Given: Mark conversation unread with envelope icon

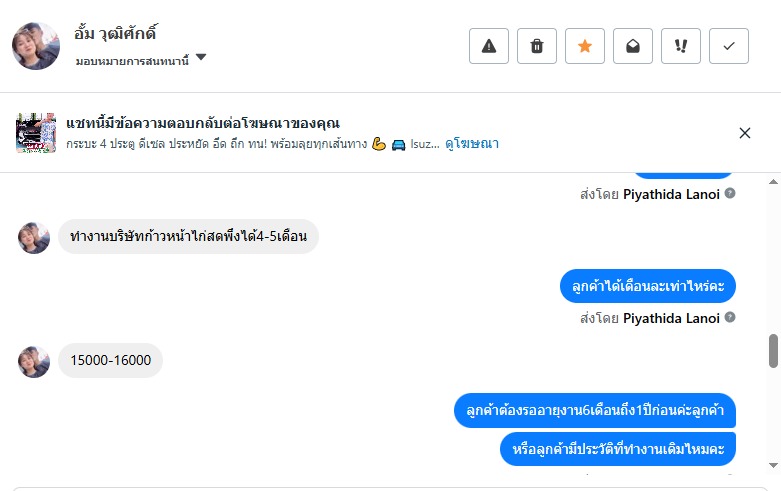Looking at the screenshot, I should tap(633, 46).
